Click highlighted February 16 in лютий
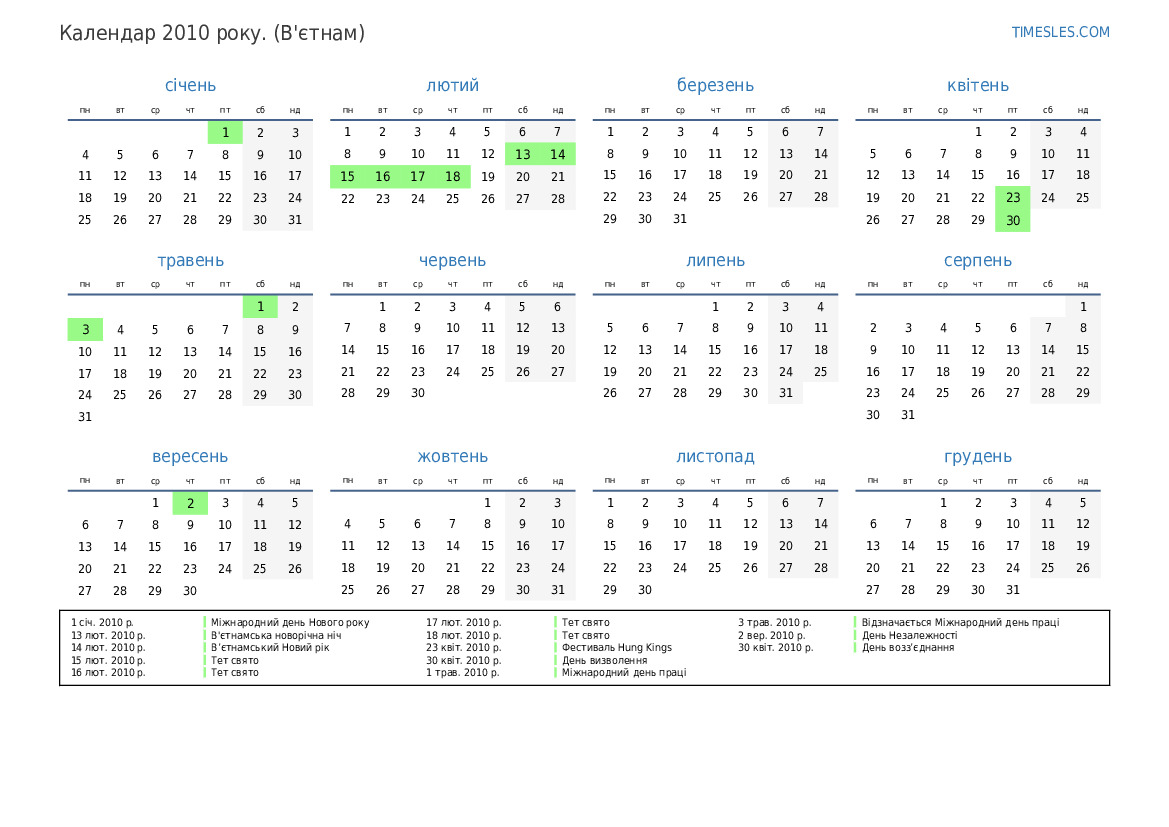Image resolution: width=1169 pixels, height=827 pixels. point(382,177)
